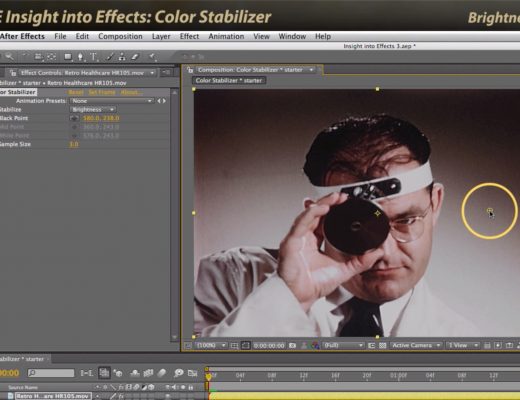The height and width of the screenshot is (400, 520).
Task: Toggle Live Update in the timeline
Action: pyautogui.click(x=104, y=373)
